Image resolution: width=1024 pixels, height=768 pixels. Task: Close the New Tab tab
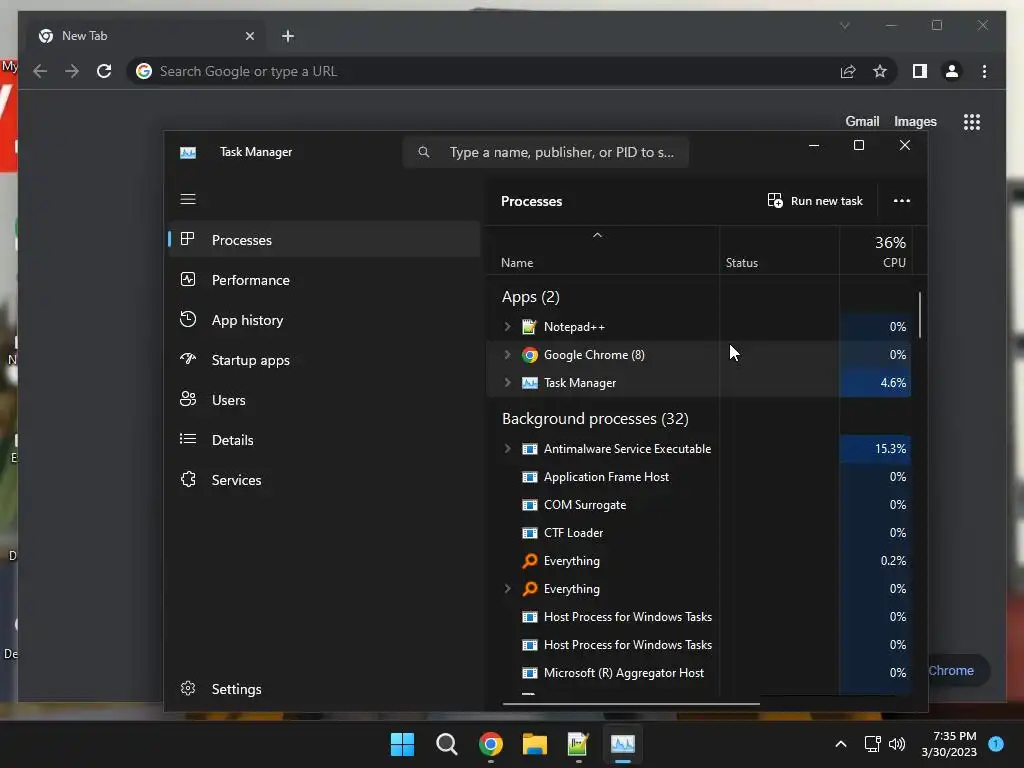pos(249,36)
